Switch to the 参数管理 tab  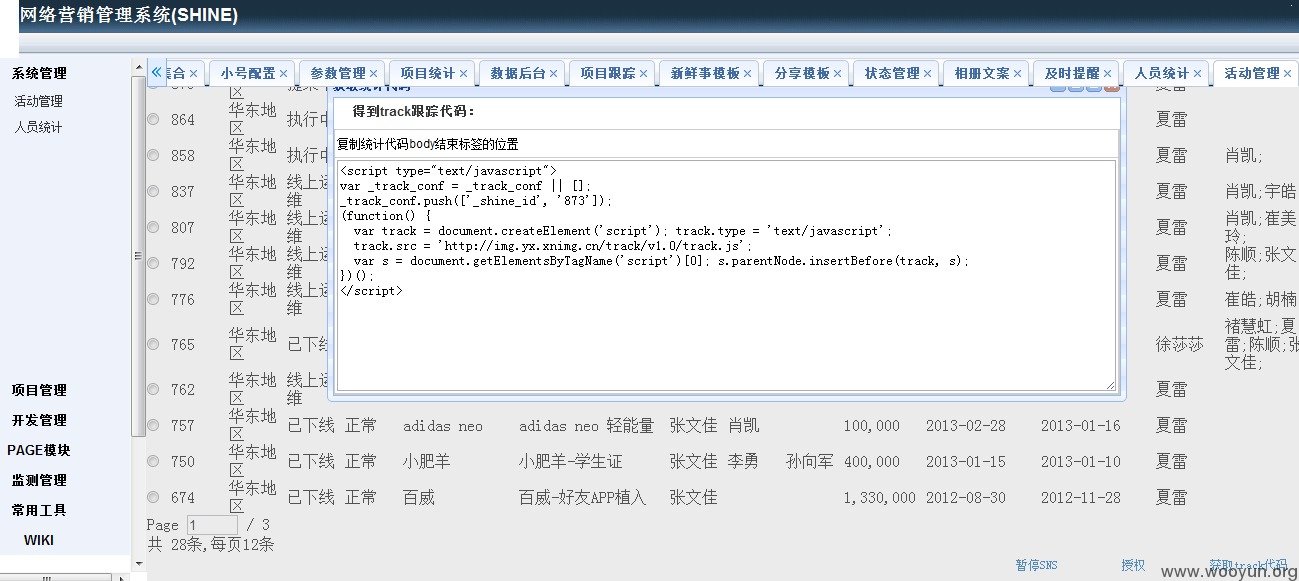pyautogui.click(x=337, y=73)
